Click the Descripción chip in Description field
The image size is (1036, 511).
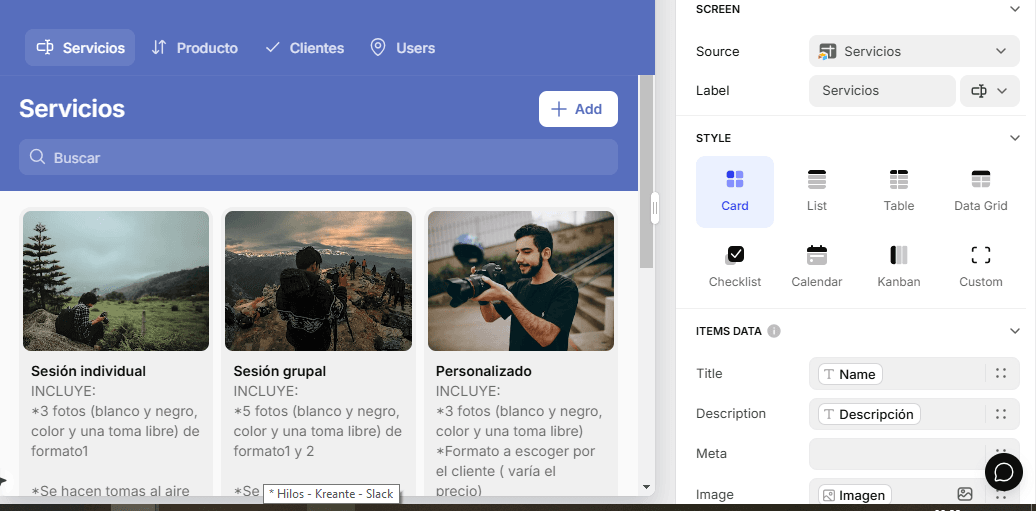tap(870, 414)
